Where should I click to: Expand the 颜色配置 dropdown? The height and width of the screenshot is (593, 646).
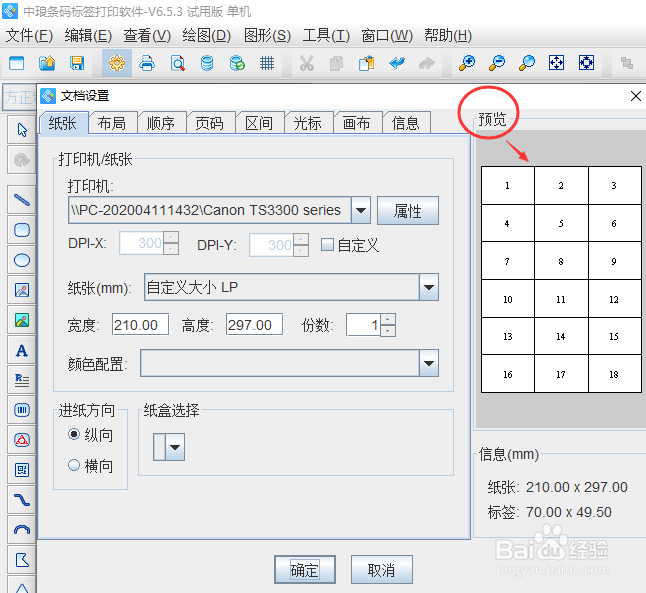(429, 363)
